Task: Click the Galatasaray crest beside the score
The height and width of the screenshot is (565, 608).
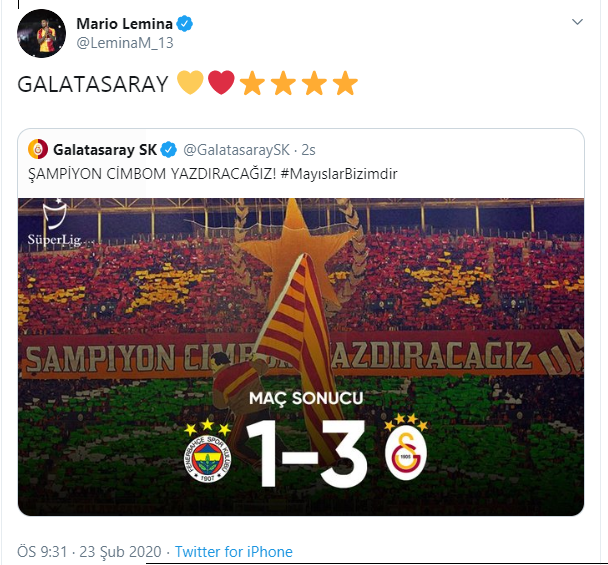Action: click(406, 452)
